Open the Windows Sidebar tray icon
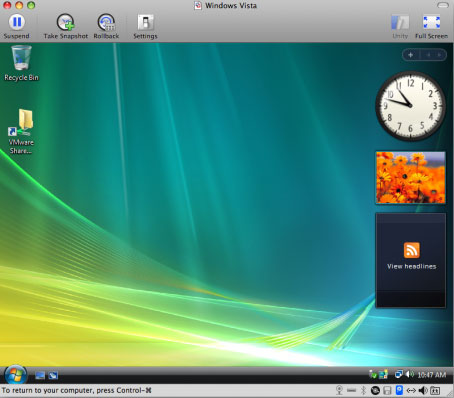The height and width of the screenshot is (398, 454). click(384, 375)
